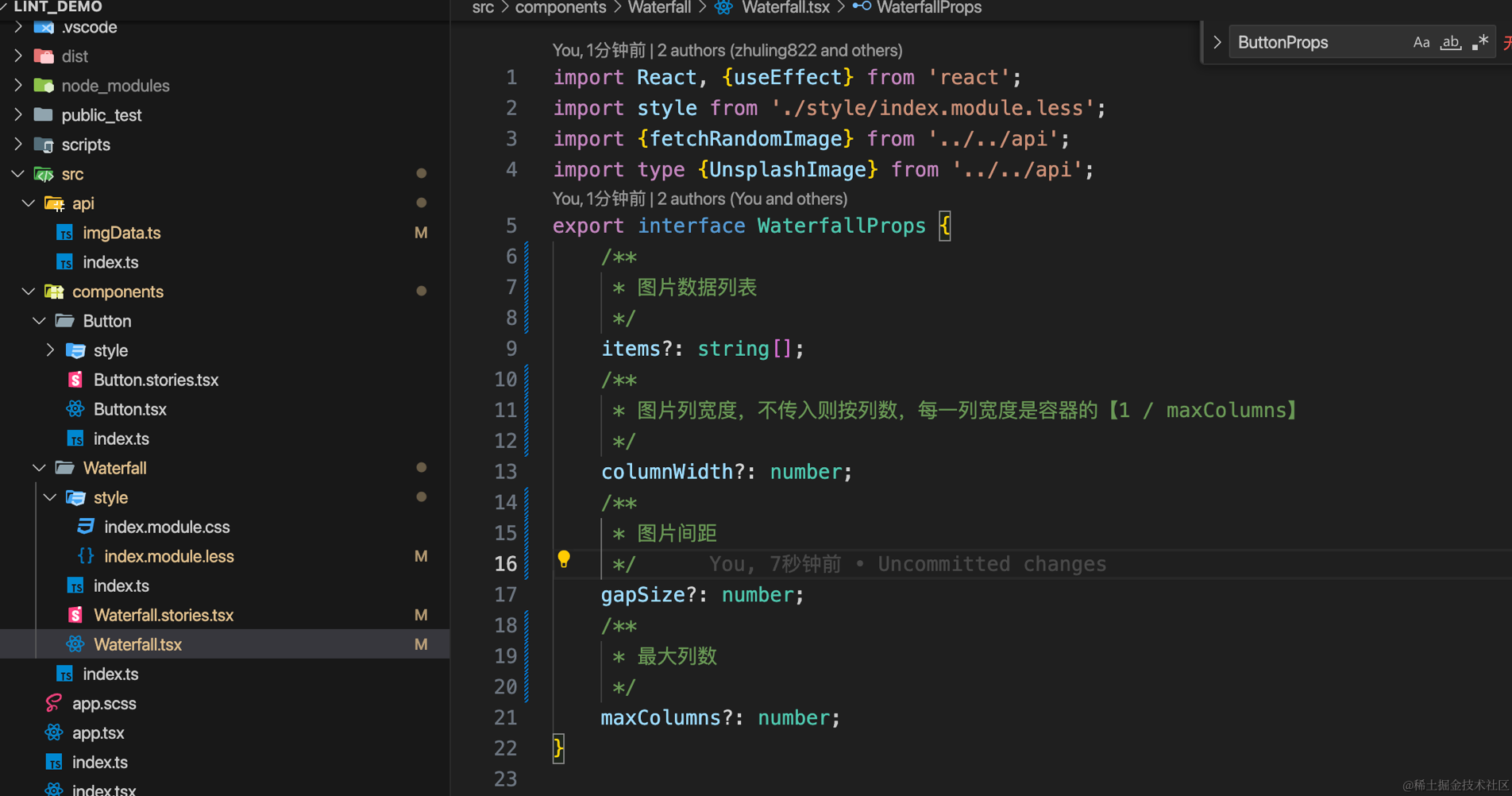Click the React icon of app.tsx
The width and height of the screenshot is (1512, 796).
(x=54, y=732)
